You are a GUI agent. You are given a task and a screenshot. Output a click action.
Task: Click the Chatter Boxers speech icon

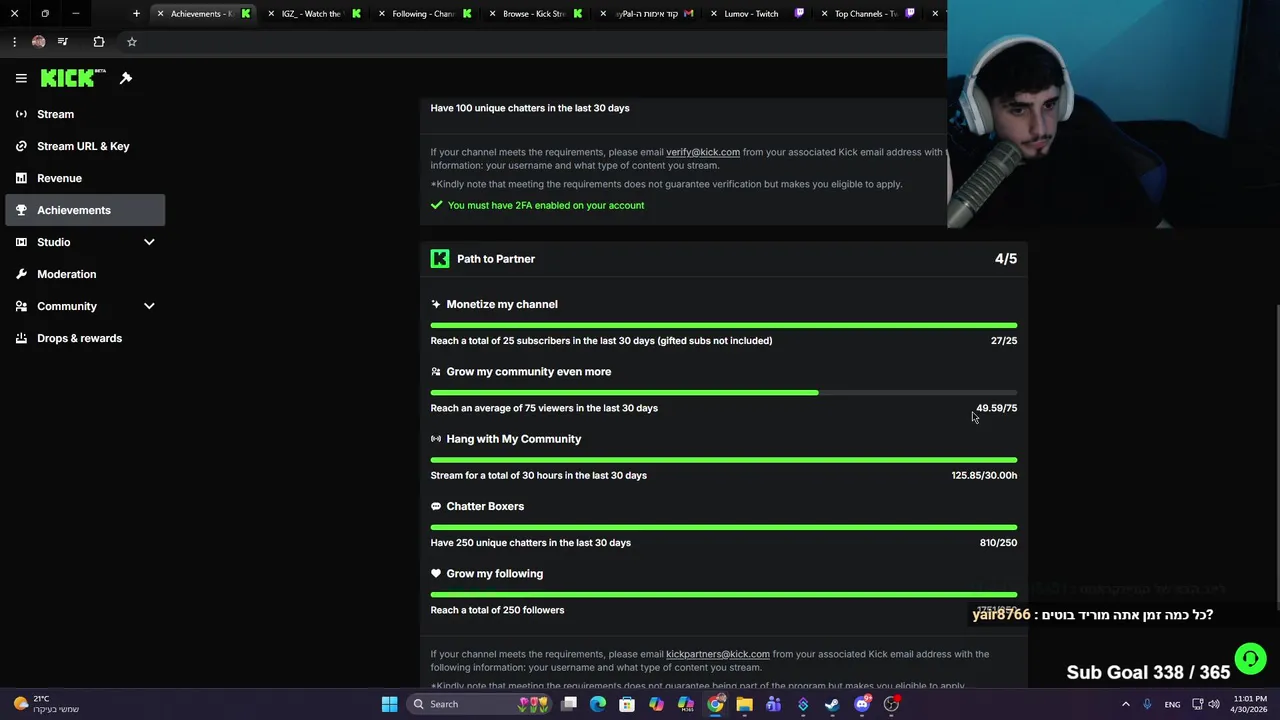(436, 506)
